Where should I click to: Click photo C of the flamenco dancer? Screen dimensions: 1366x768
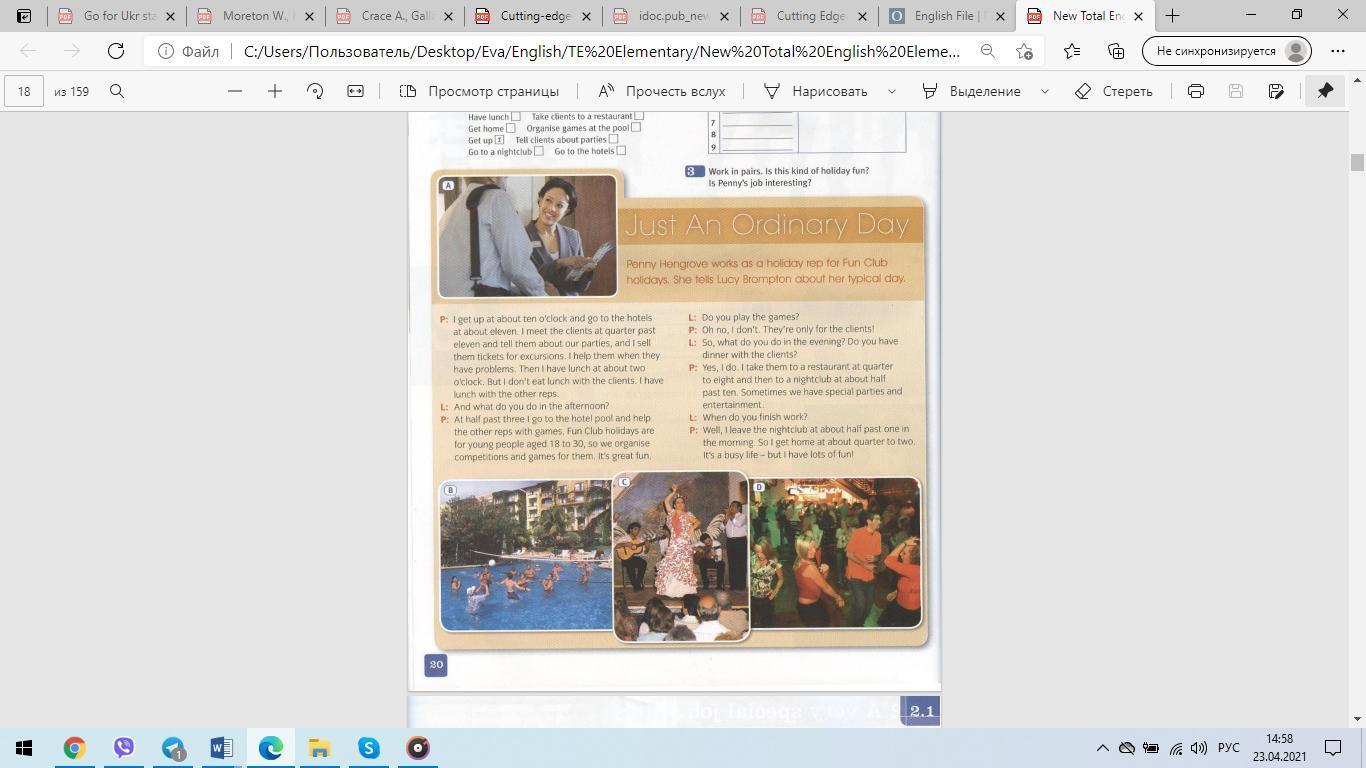[x=680, y=556]
